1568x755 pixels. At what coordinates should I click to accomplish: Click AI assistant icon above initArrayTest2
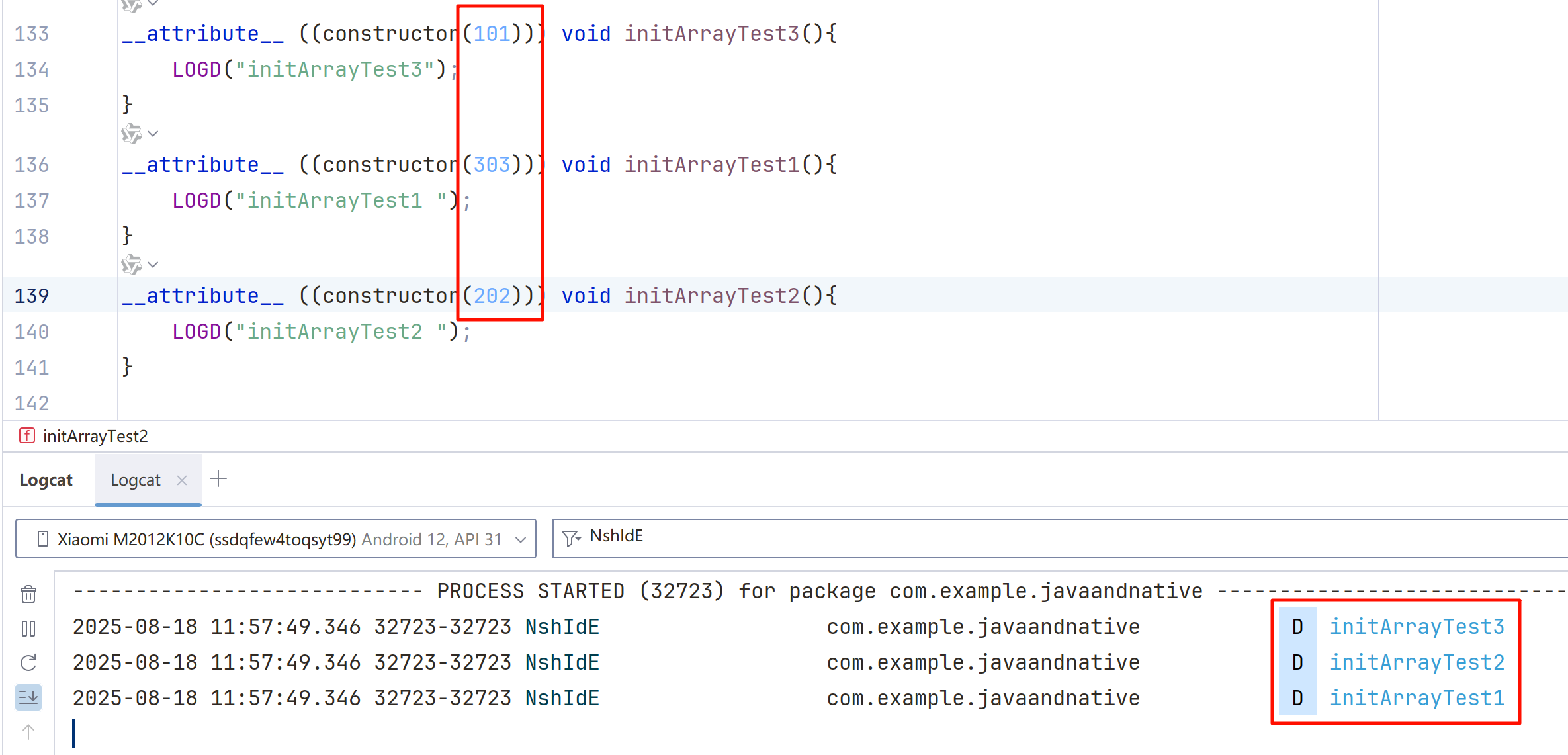tap(132, 265)
